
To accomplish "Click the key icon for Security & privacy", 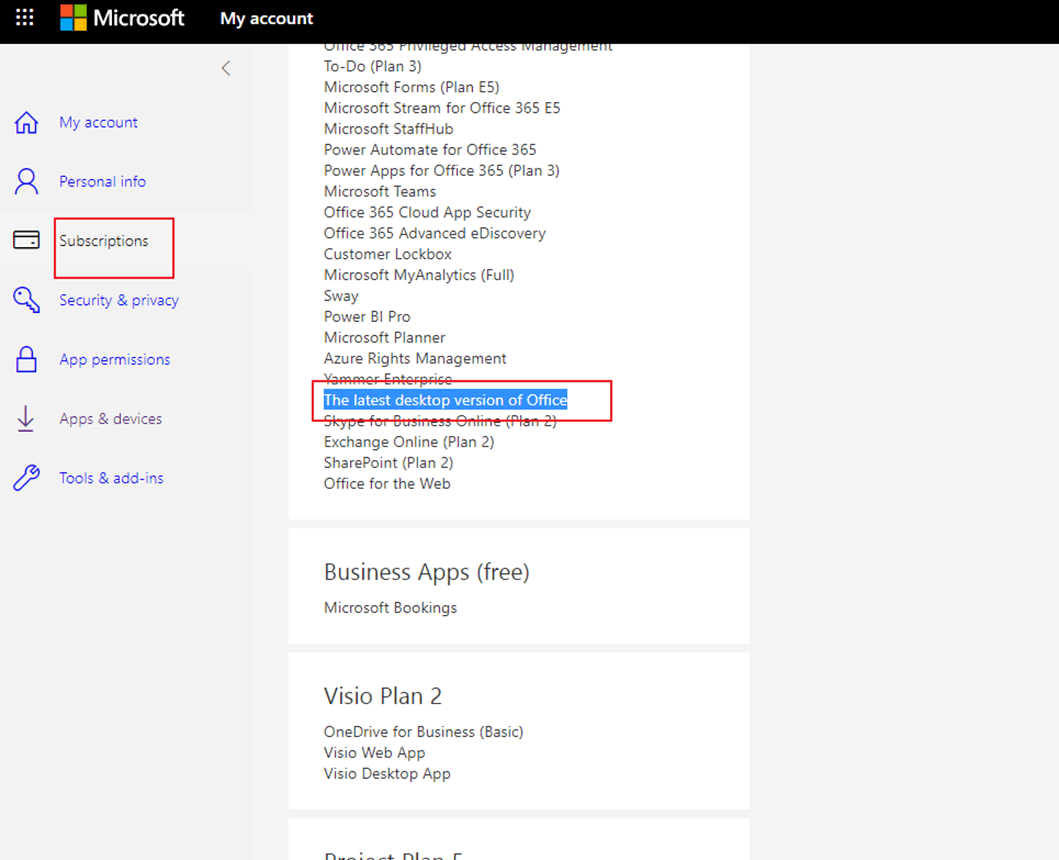I will coord(26,299).
